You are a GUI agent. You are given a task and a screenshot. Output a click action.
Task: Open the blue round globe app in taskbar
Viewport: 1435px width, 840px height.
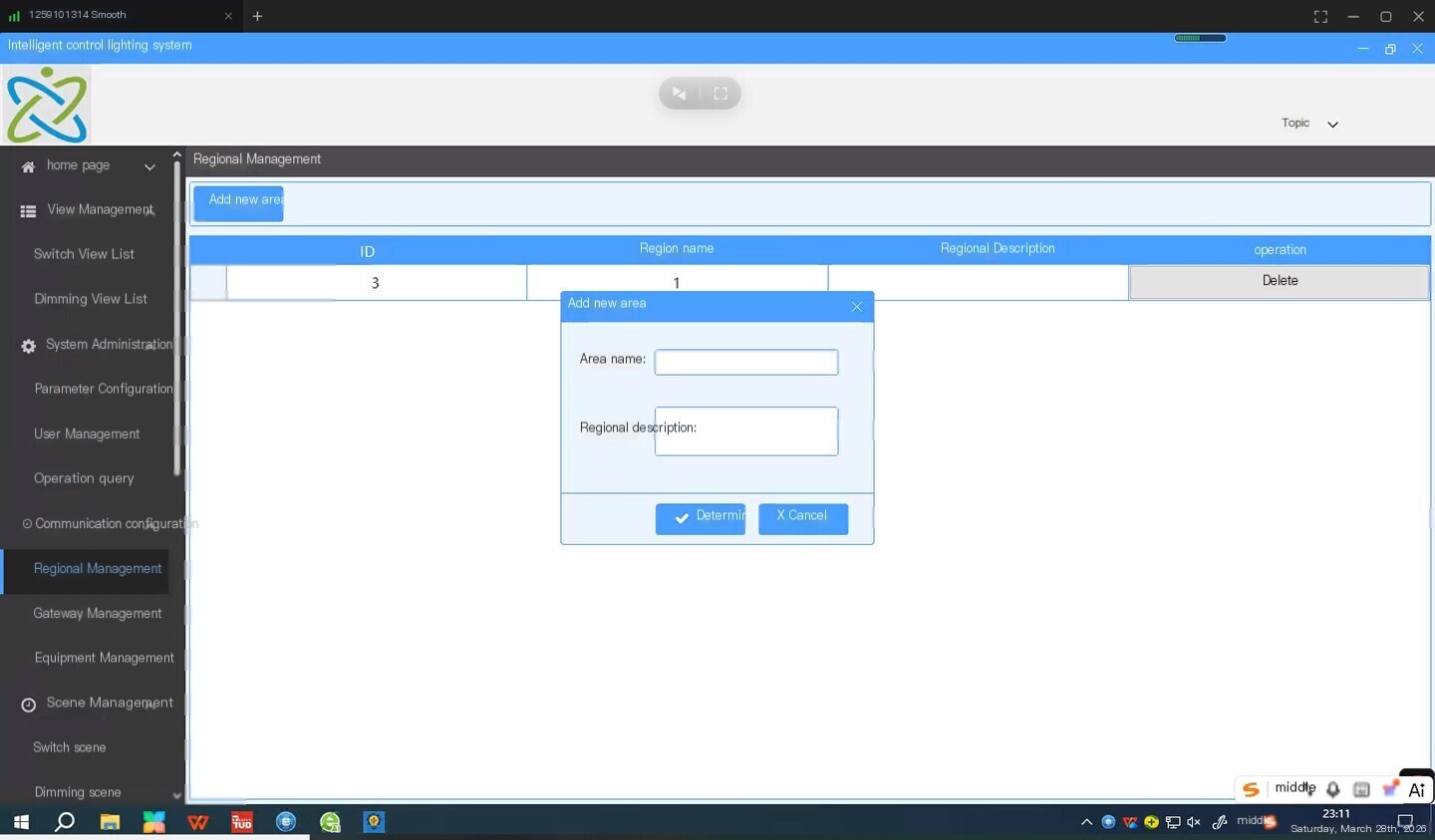286,822
